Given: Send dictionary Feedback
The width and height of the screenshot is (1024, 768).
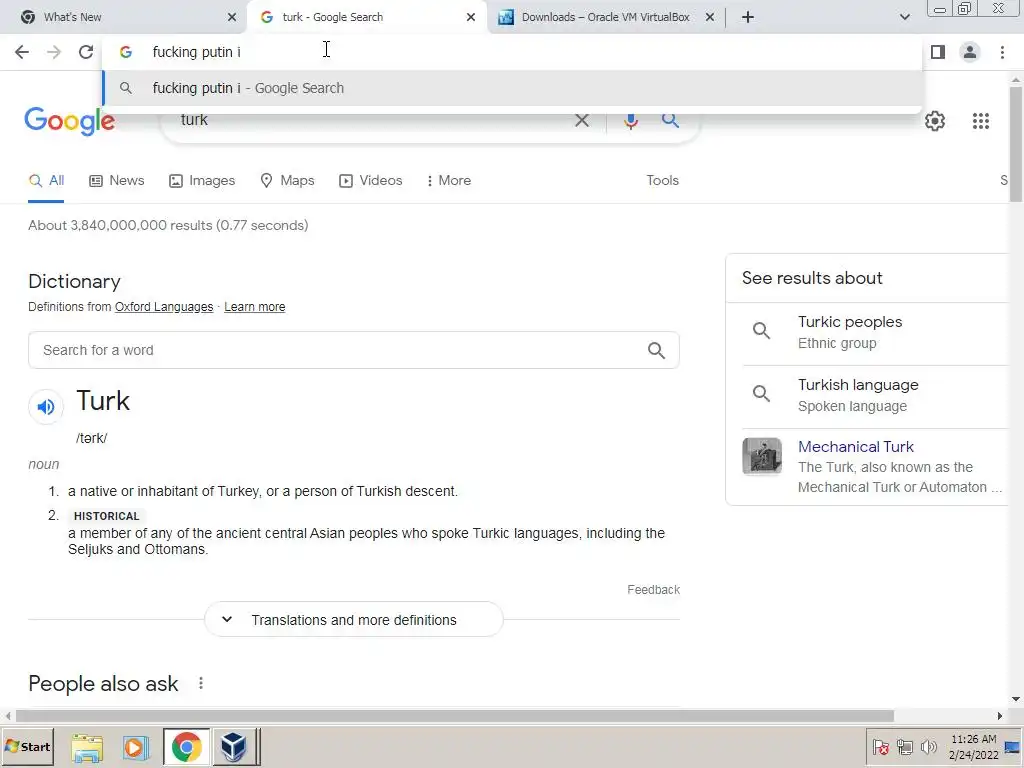Looking at the screenshot, I should pos(654,590).
